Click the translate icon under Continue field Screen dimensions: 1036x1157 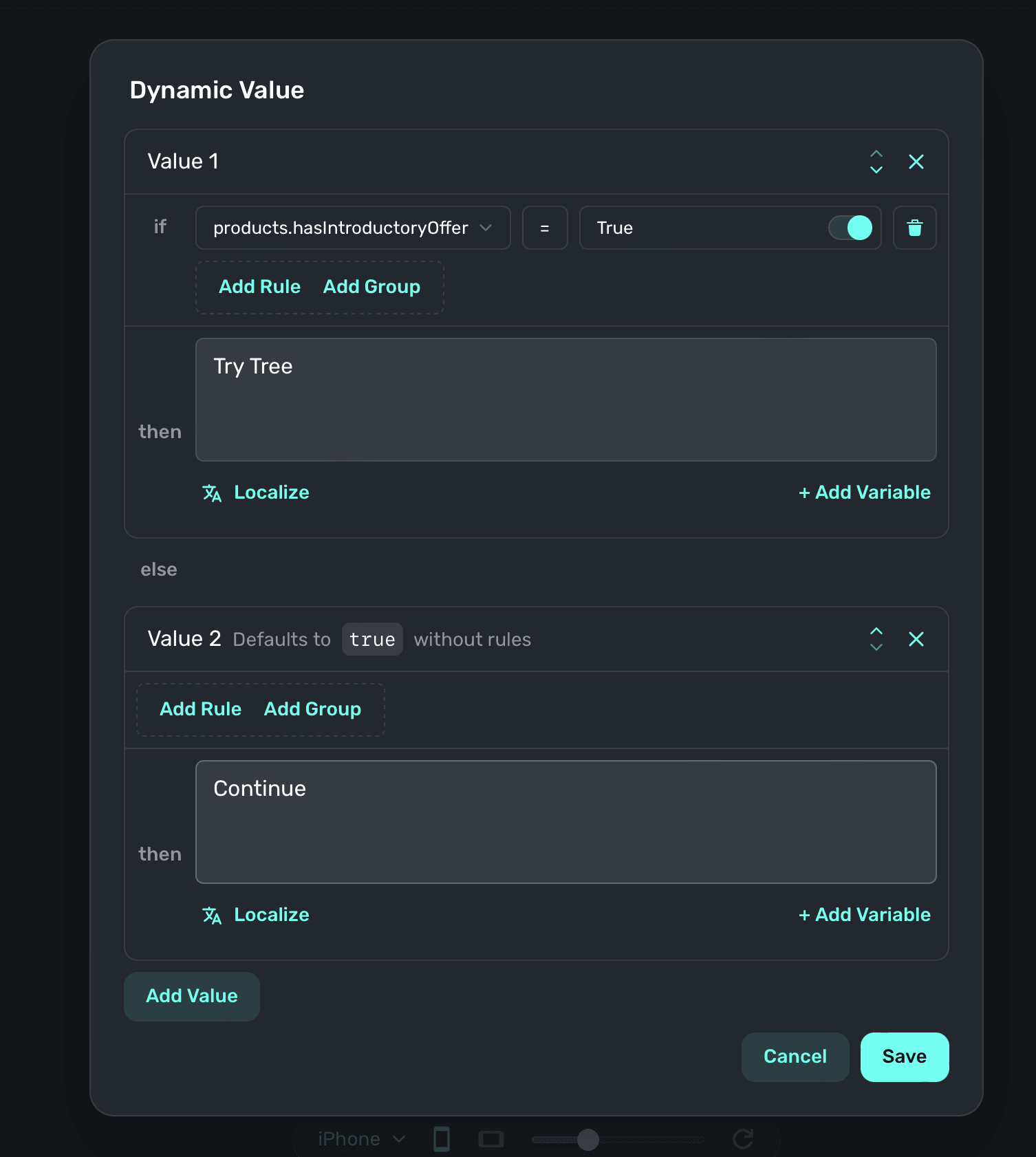(x=212, y=916)
